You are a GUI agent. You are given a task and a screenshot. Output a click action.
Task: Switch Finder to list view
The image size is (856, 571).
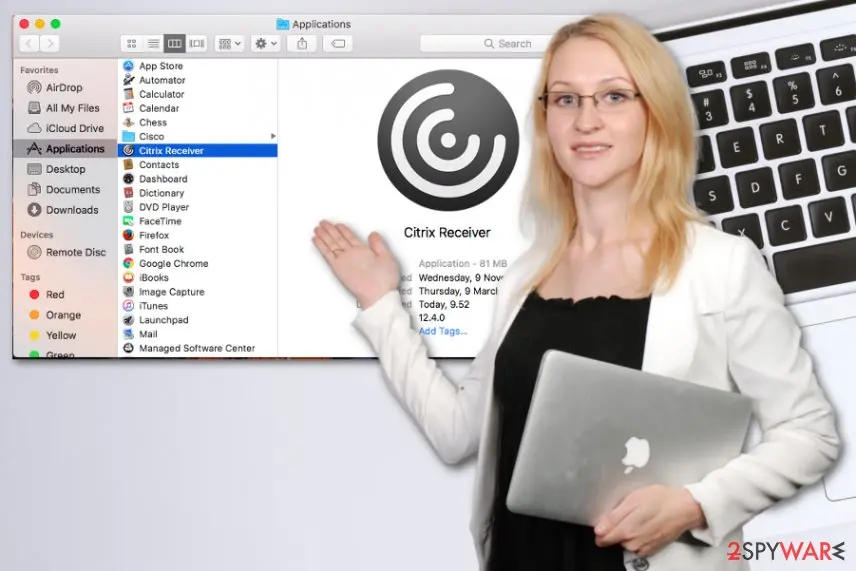tap(153, 44)
